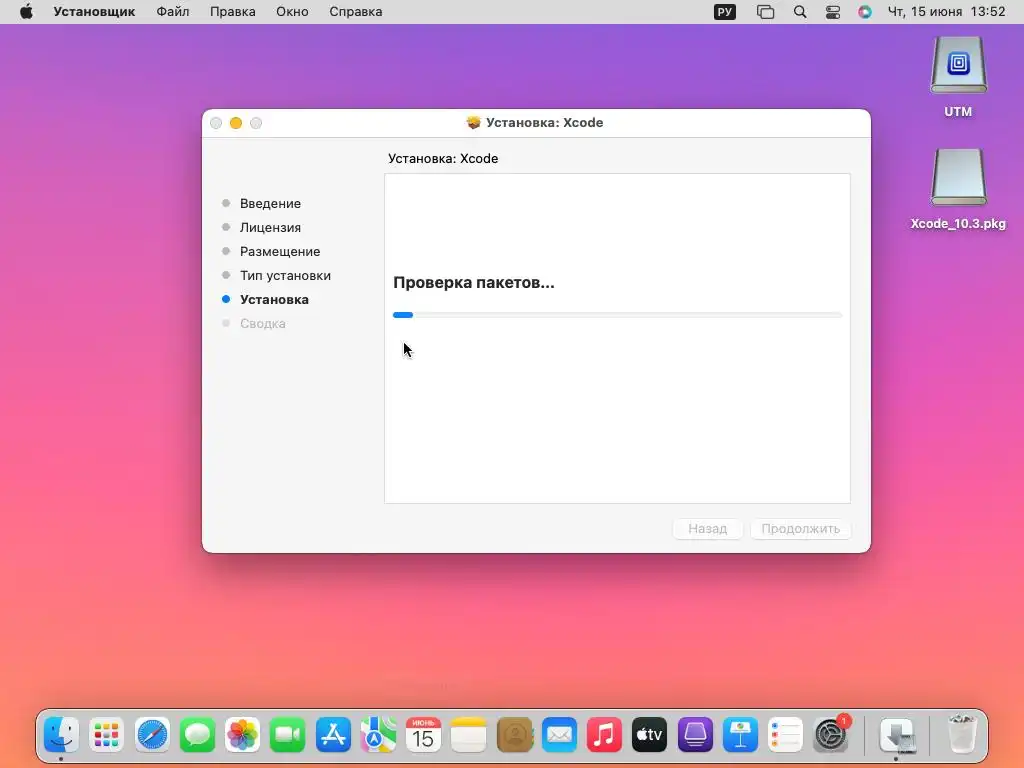
Task: Launch Safari from the Dock
Action: point(152,735)
